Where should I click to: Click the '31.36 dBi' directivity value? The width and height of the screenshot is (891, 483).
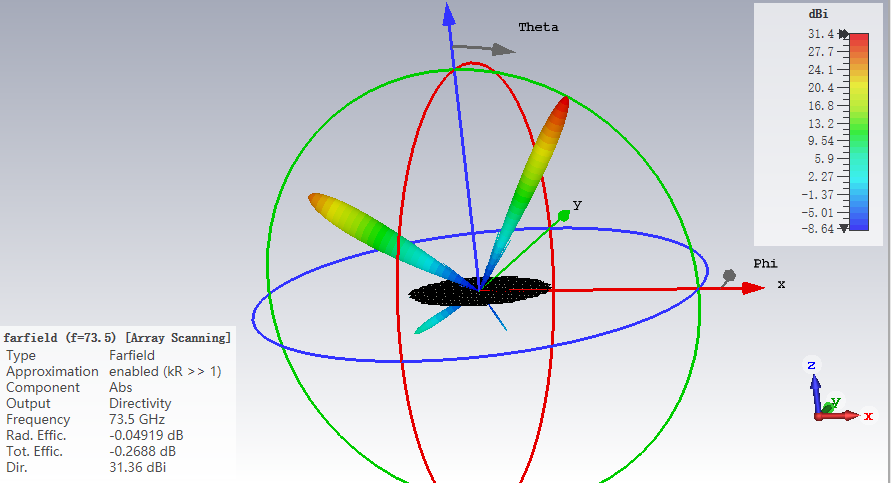click(x=138, y=467)
